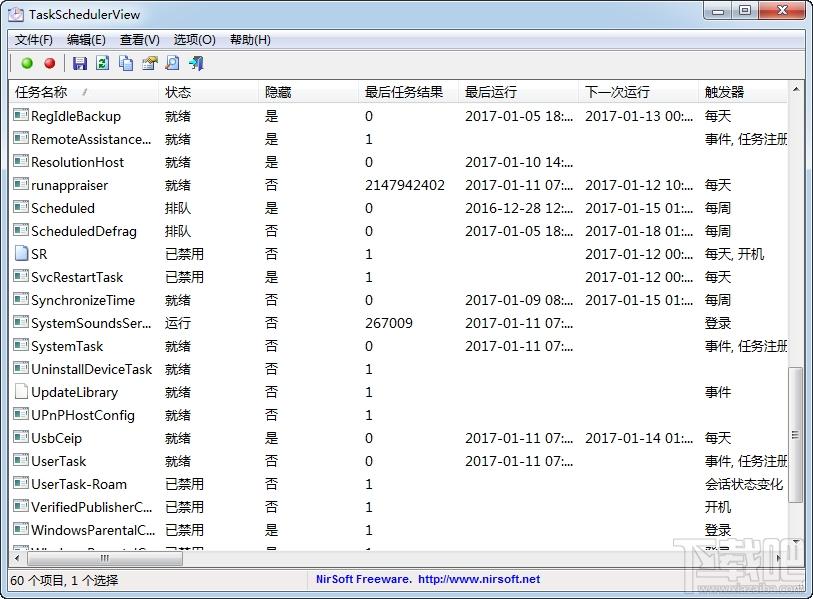
Task: Click the SvcRestartTask row icon
Action: (x=21, y=276)
